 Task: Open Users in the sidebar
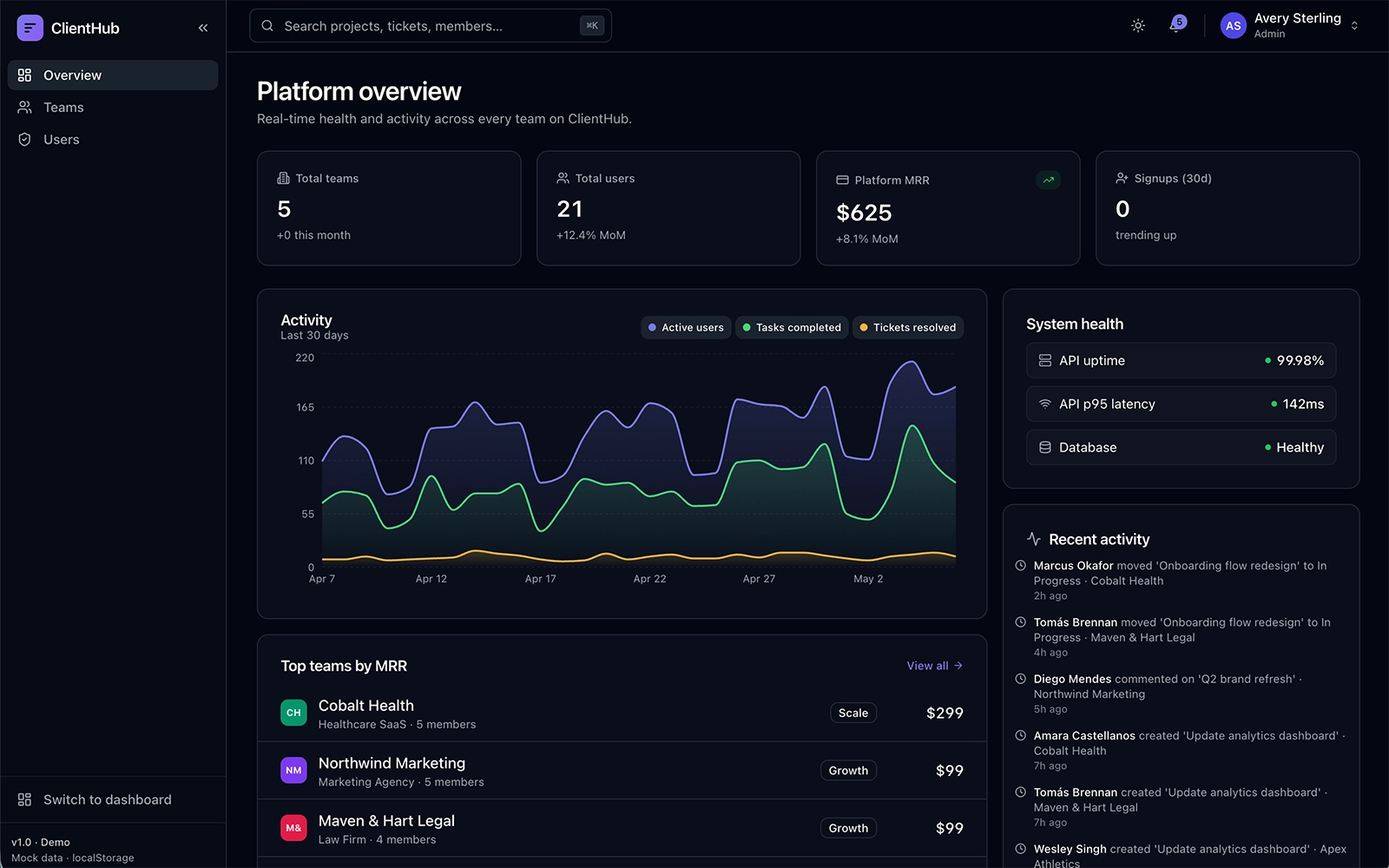point(113,140)
